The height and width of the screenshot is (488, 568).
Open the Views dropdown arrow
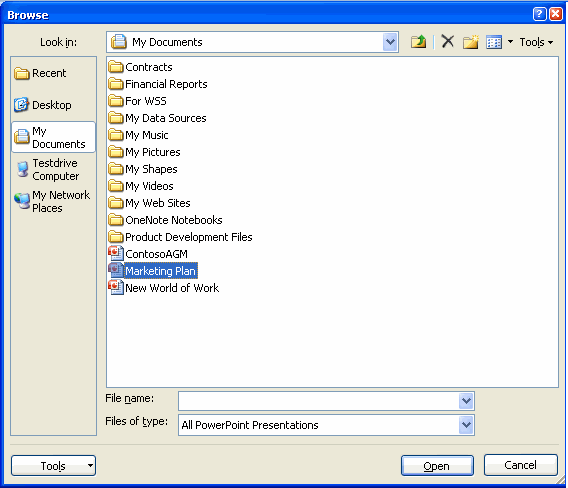click(510, 42)
